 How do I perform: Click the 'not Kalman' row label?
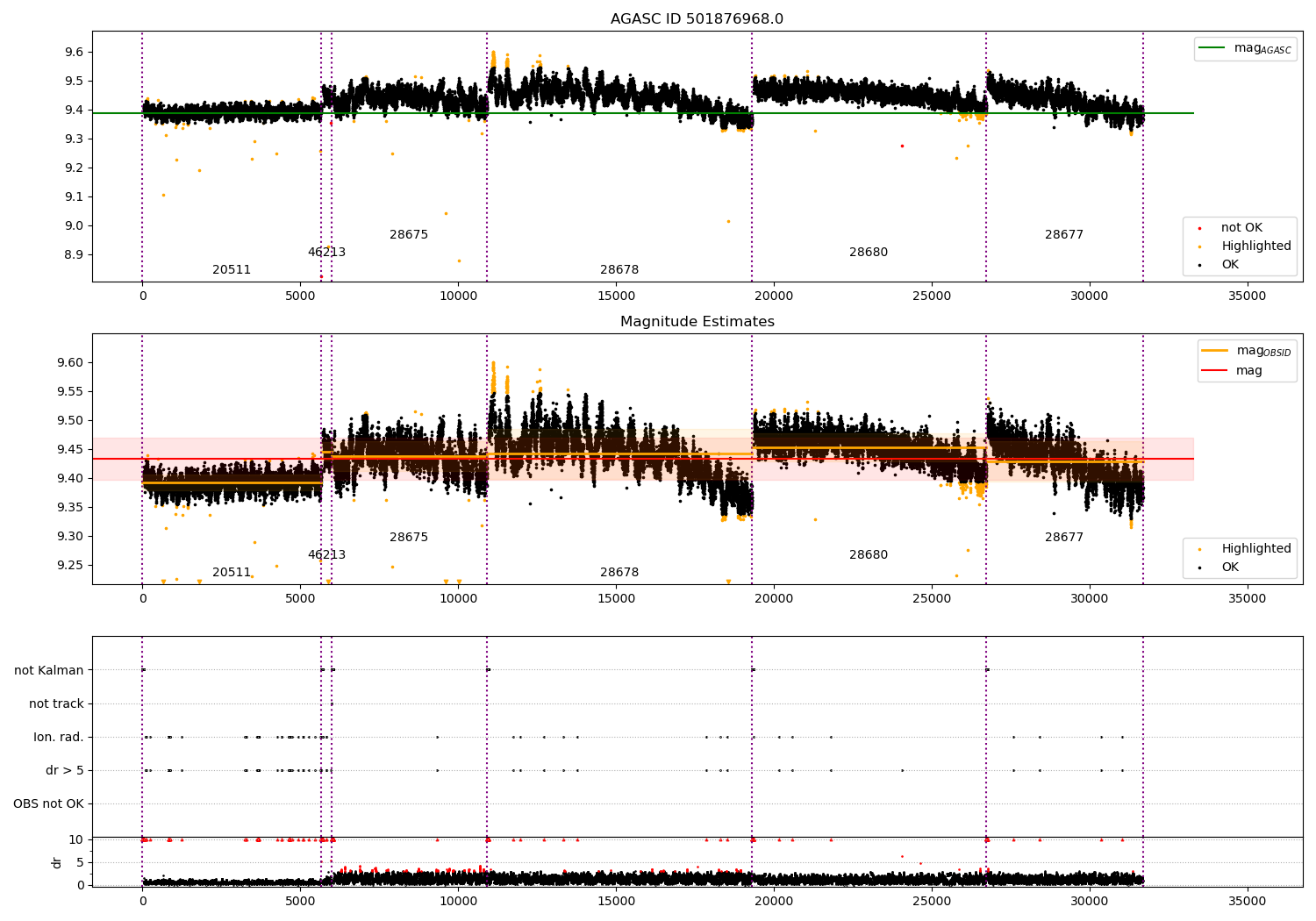(49, 671)
